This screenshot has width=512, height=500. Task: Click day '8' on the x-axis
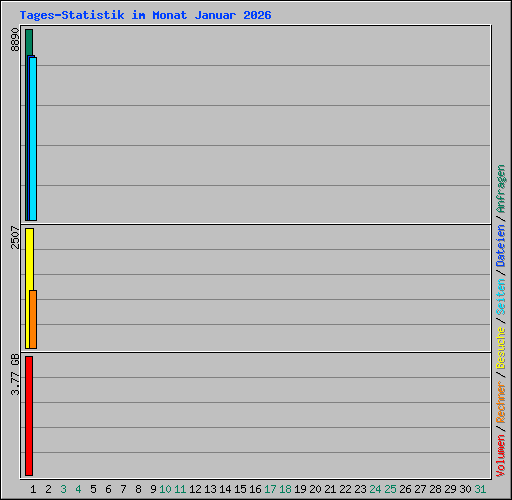(138, 489)
